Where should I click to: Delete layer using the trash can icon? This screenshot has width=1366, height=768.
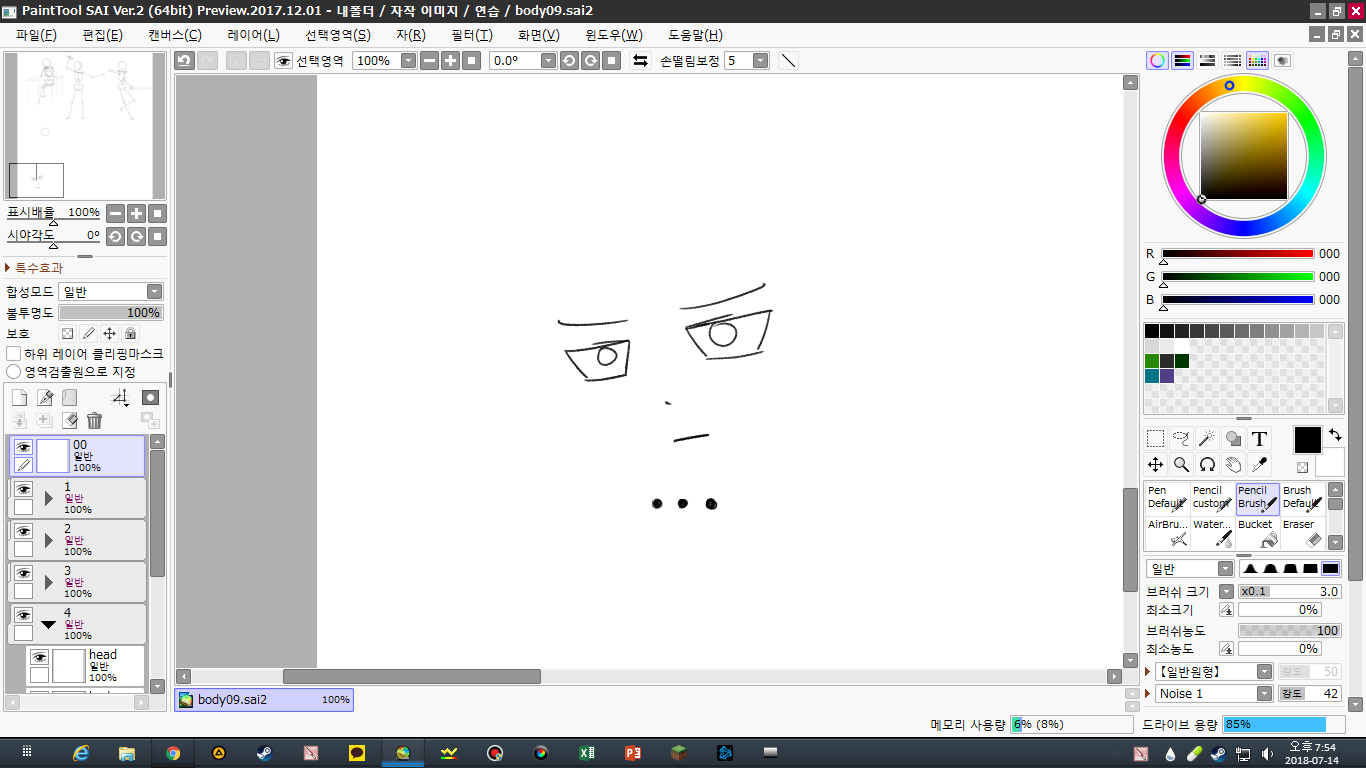point(95,421)
